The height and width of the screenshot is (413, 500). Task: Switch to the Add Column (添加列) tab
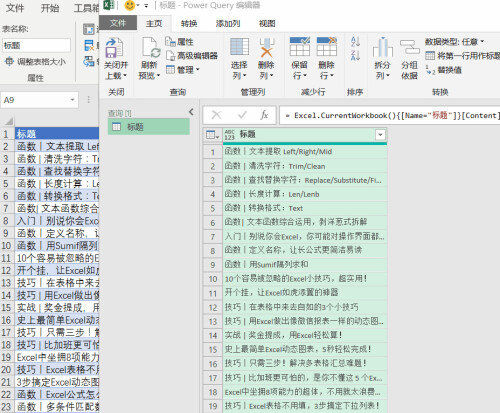coord(228,24)
